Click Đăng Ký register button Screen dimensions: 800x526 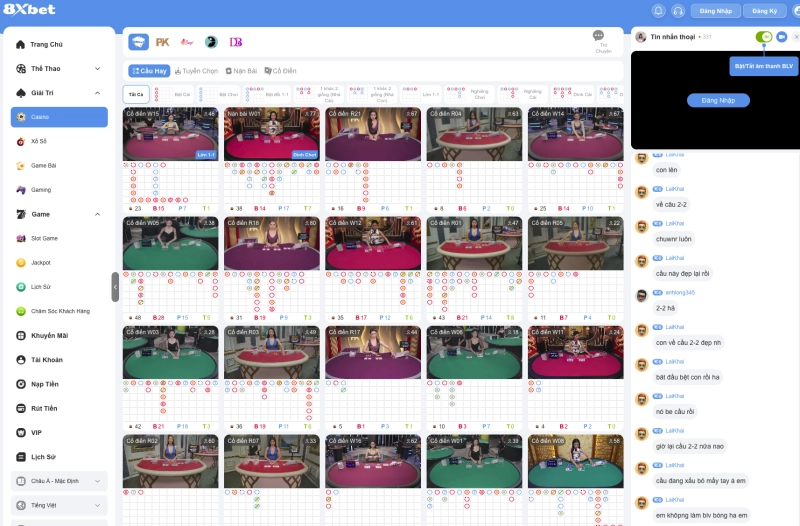coord(764,11)
